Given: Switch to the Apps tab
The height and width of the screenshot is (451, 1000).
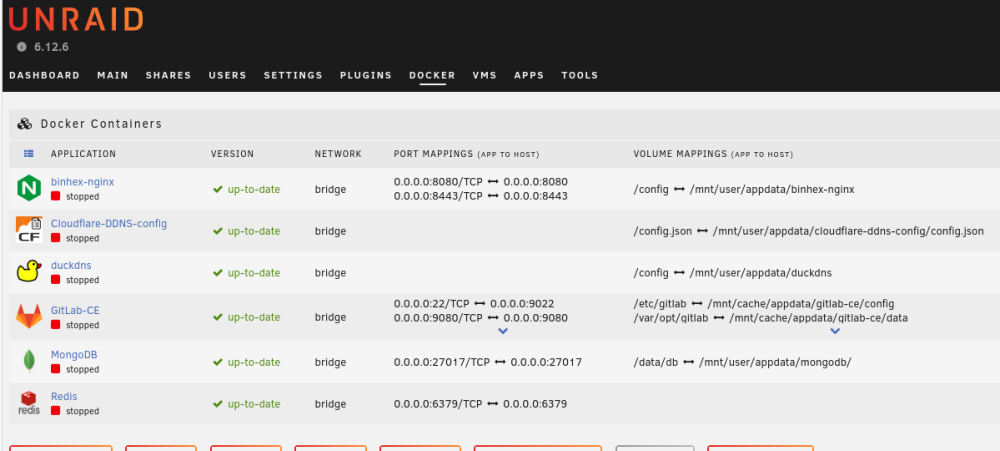Looking at the screenshot, I should (529, 75).
